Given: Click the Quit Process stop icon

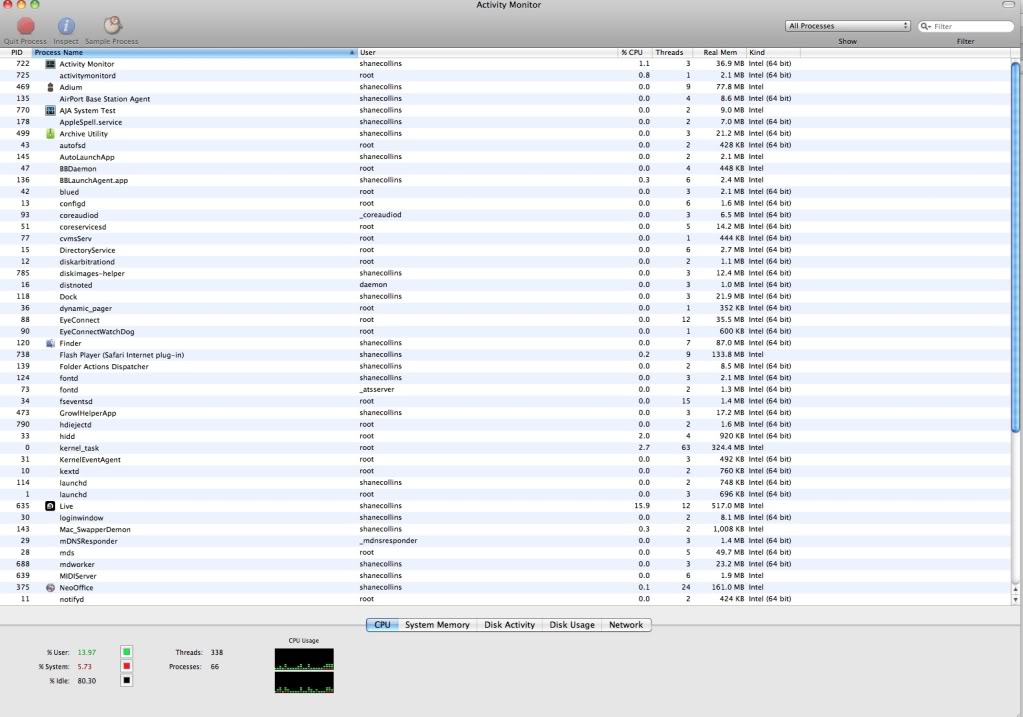Looking at the screenshot, I should pyautogui.click(x=25, y=26).
